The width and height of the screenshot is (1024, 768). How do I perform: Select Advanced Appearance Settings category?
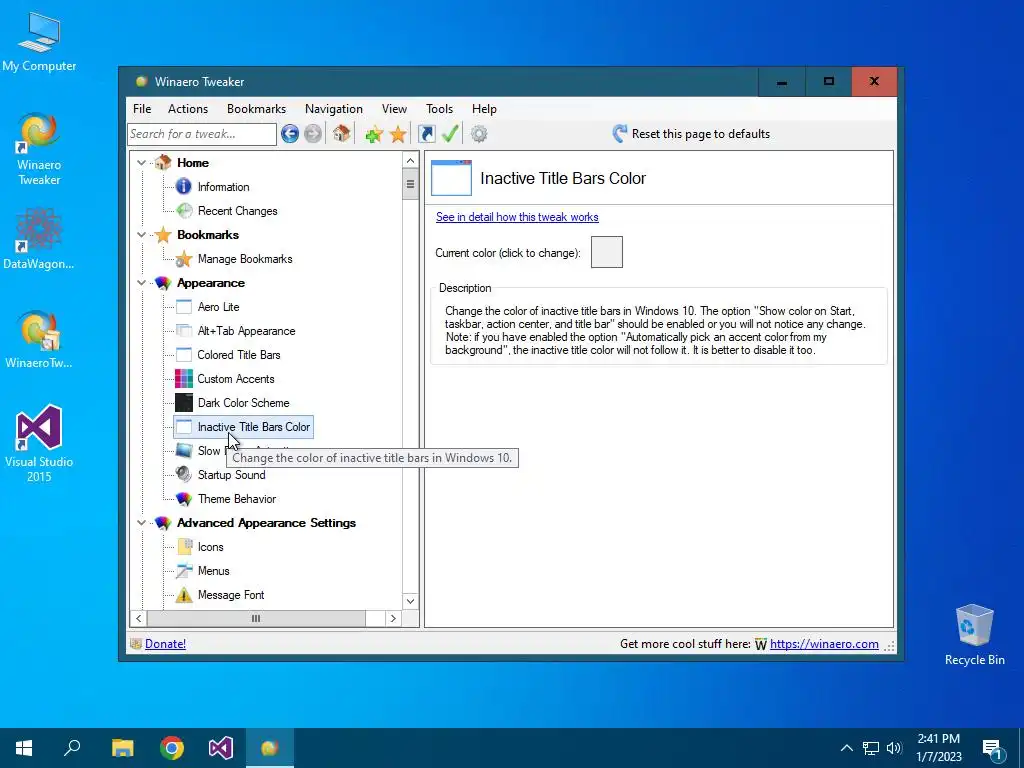point(266,522)
